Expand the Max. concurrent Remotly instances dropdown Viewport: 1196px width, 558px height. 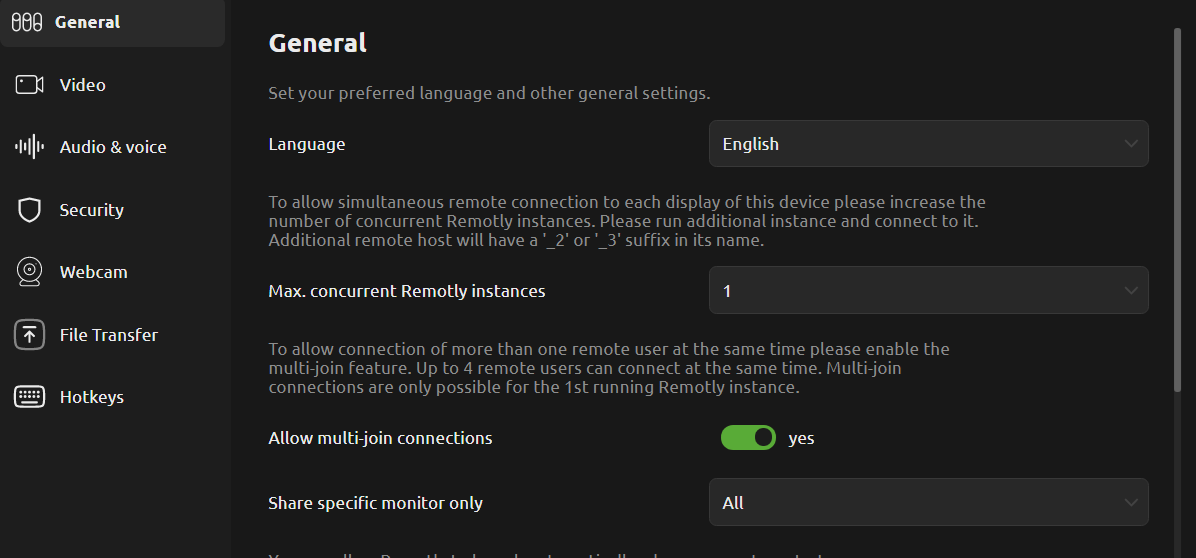point(928,290)
